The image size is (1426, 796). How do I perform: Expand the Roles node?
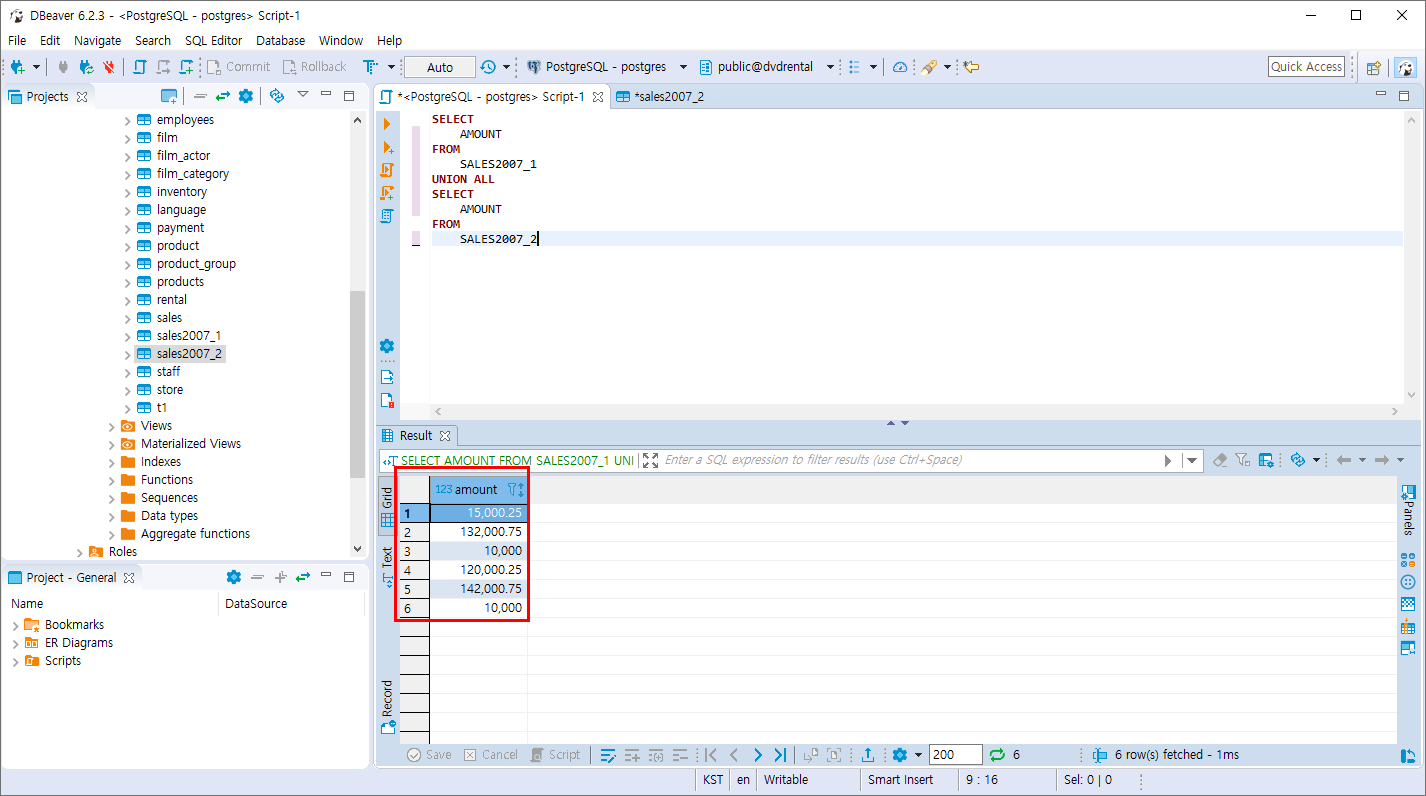pyautogui.click(x=79, y=552)
